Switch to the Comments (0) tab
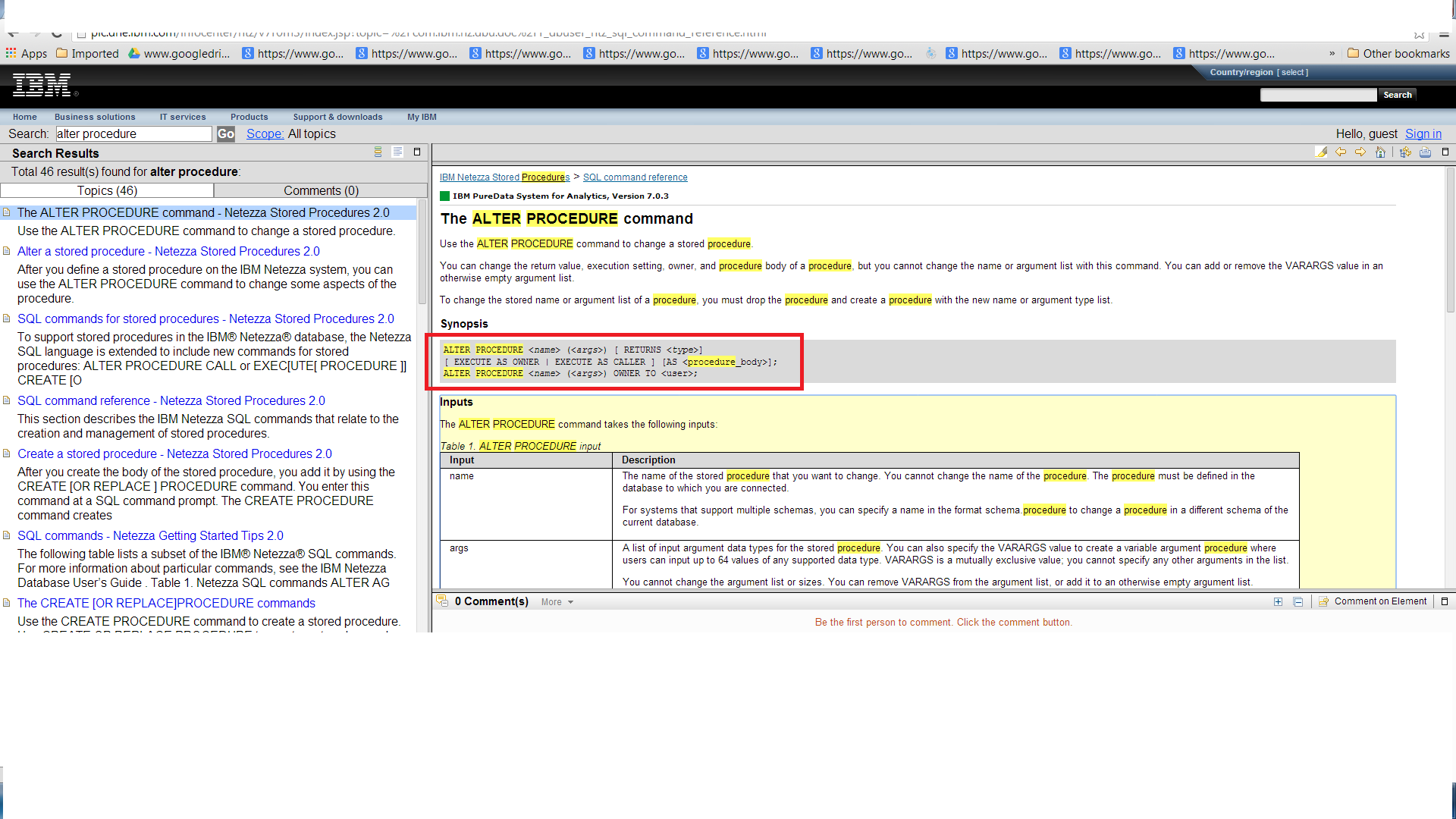This screenshot has height=819, width=1456. pos(321,190)
